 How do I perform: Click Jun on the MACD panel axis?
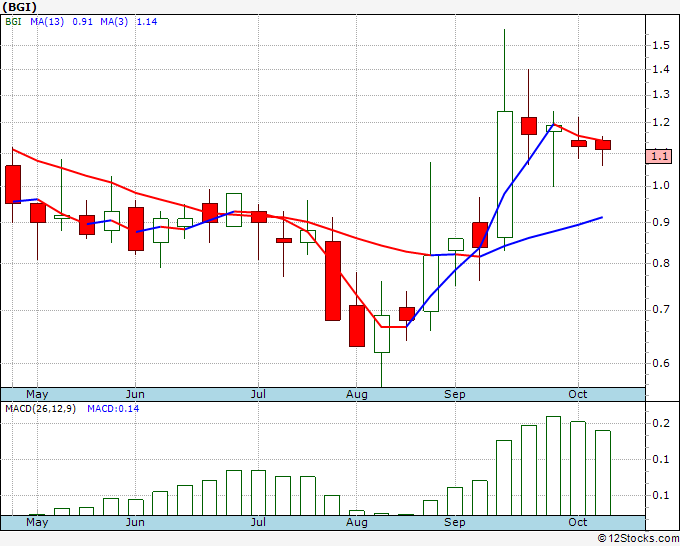click(135, 522)
